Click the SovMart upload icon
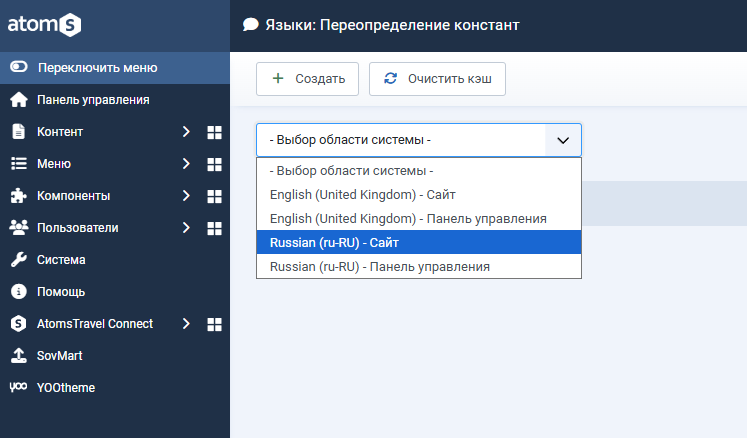The height and width of the screenshot is (438, 747). (x=19, y=355)
